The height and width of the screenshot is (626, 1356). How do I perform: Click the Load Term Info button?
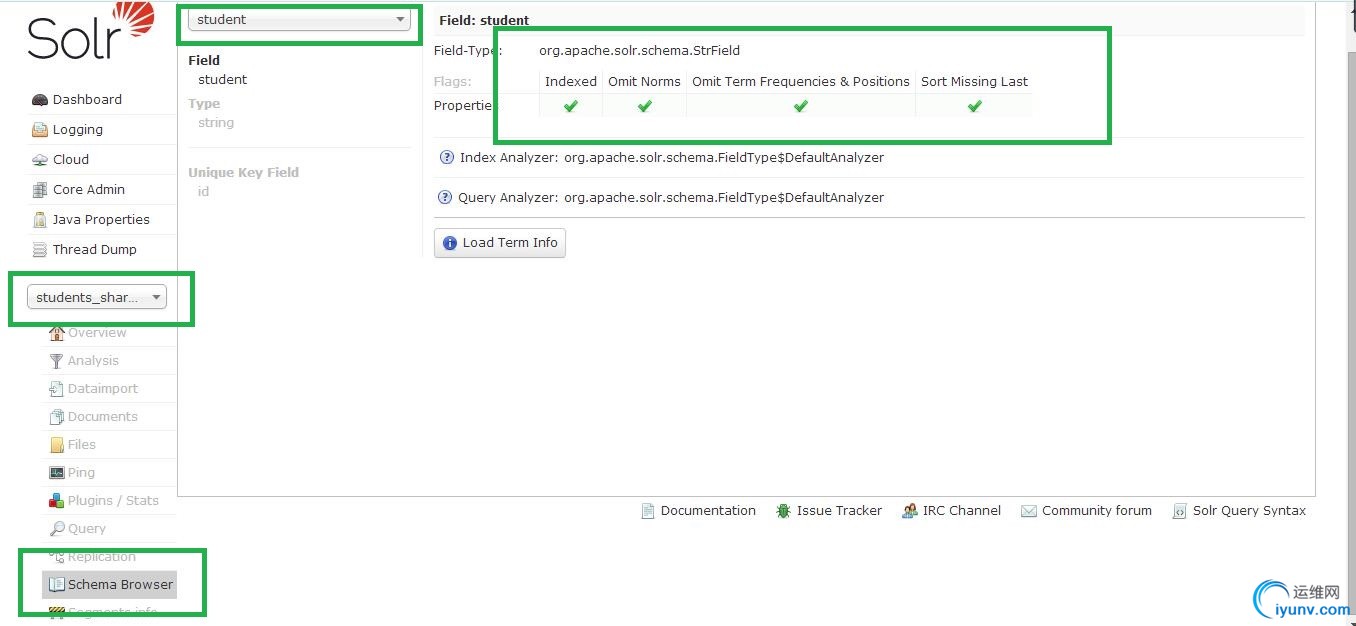[500, 243]
